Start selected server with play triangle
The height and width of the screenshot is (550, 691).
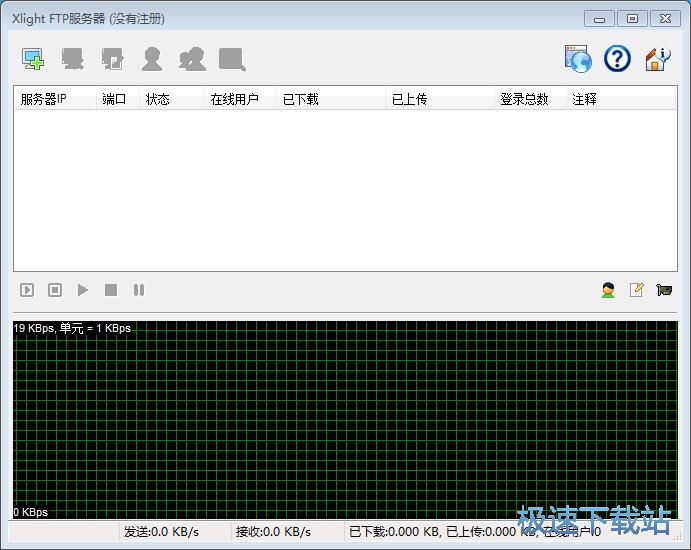coord(83,290)
